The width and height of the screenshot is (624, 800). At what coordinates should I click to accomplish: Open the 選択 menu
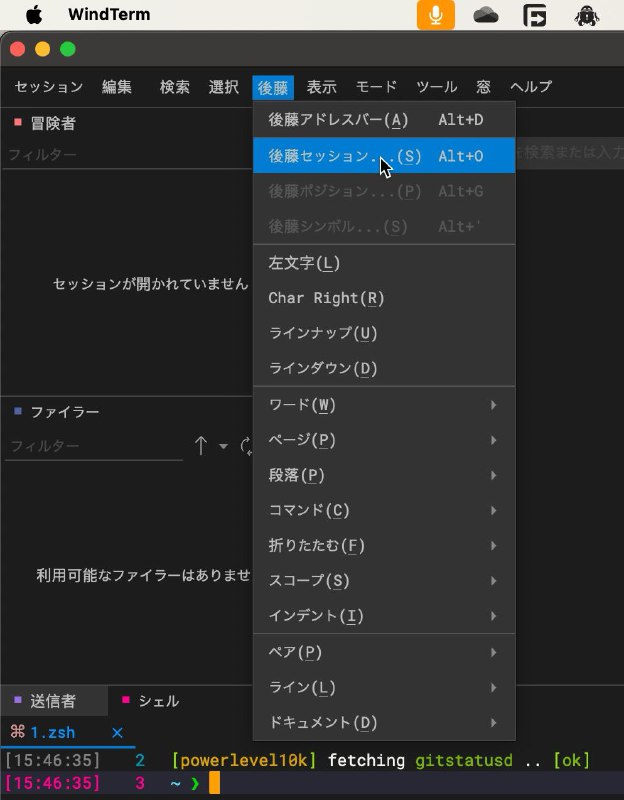[223, 87]
